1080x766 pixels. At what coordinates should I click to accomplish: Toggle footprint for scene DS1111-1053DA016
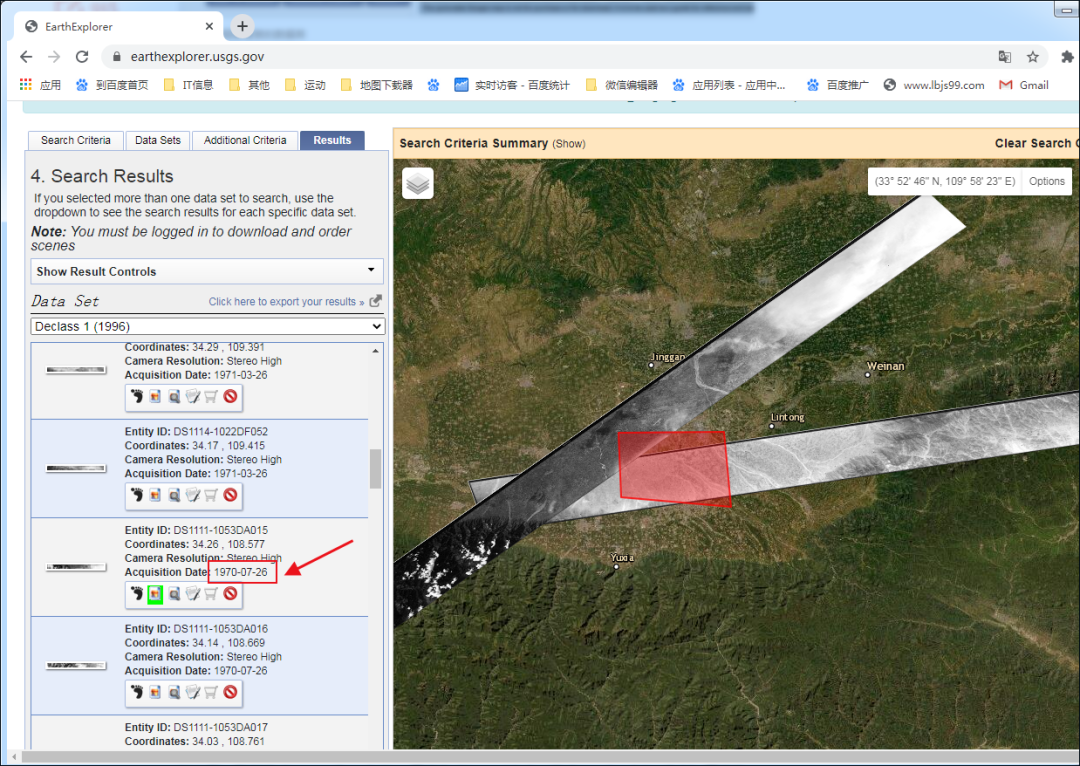click(137, 692)
